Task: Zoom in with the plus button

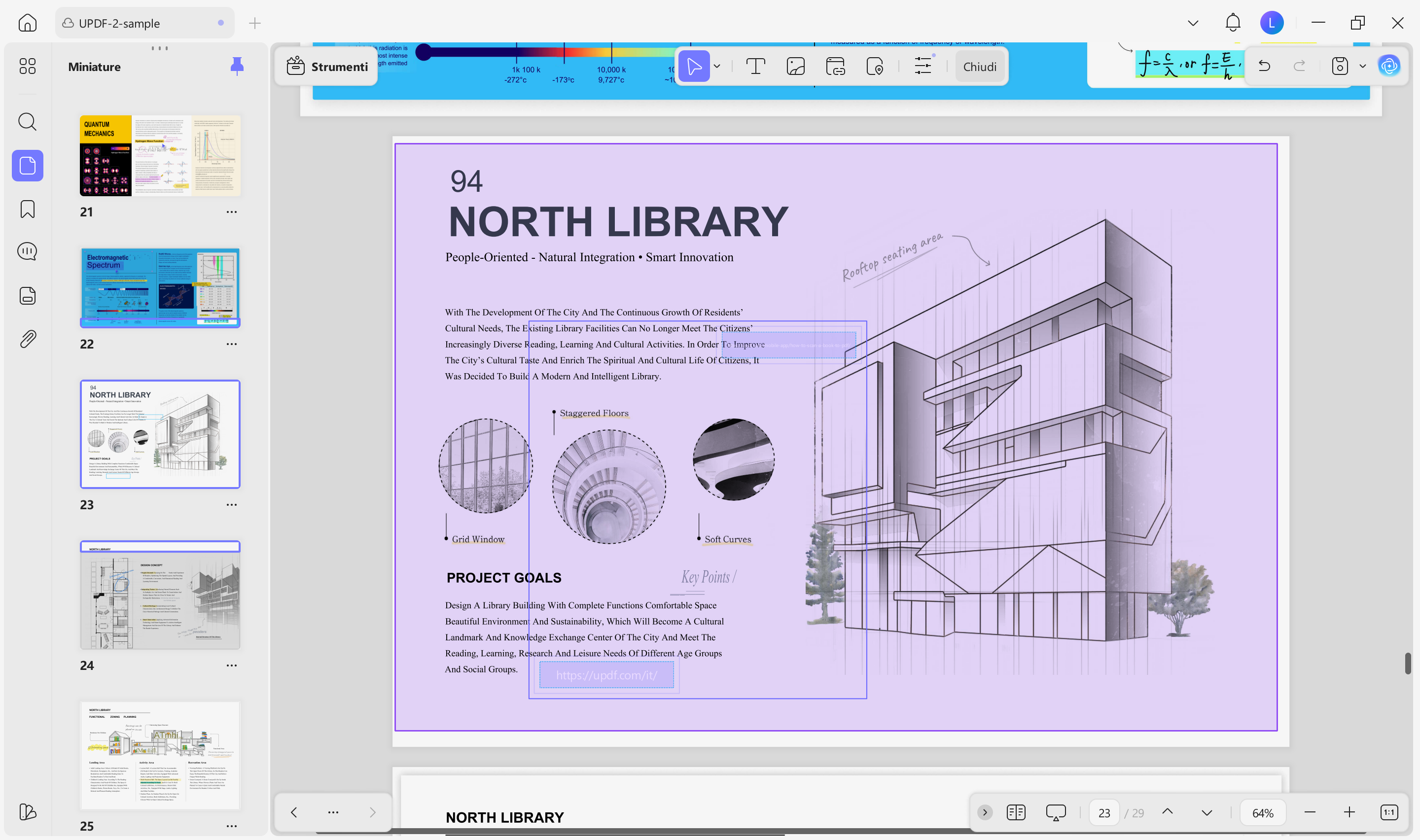Action: 1349,812
